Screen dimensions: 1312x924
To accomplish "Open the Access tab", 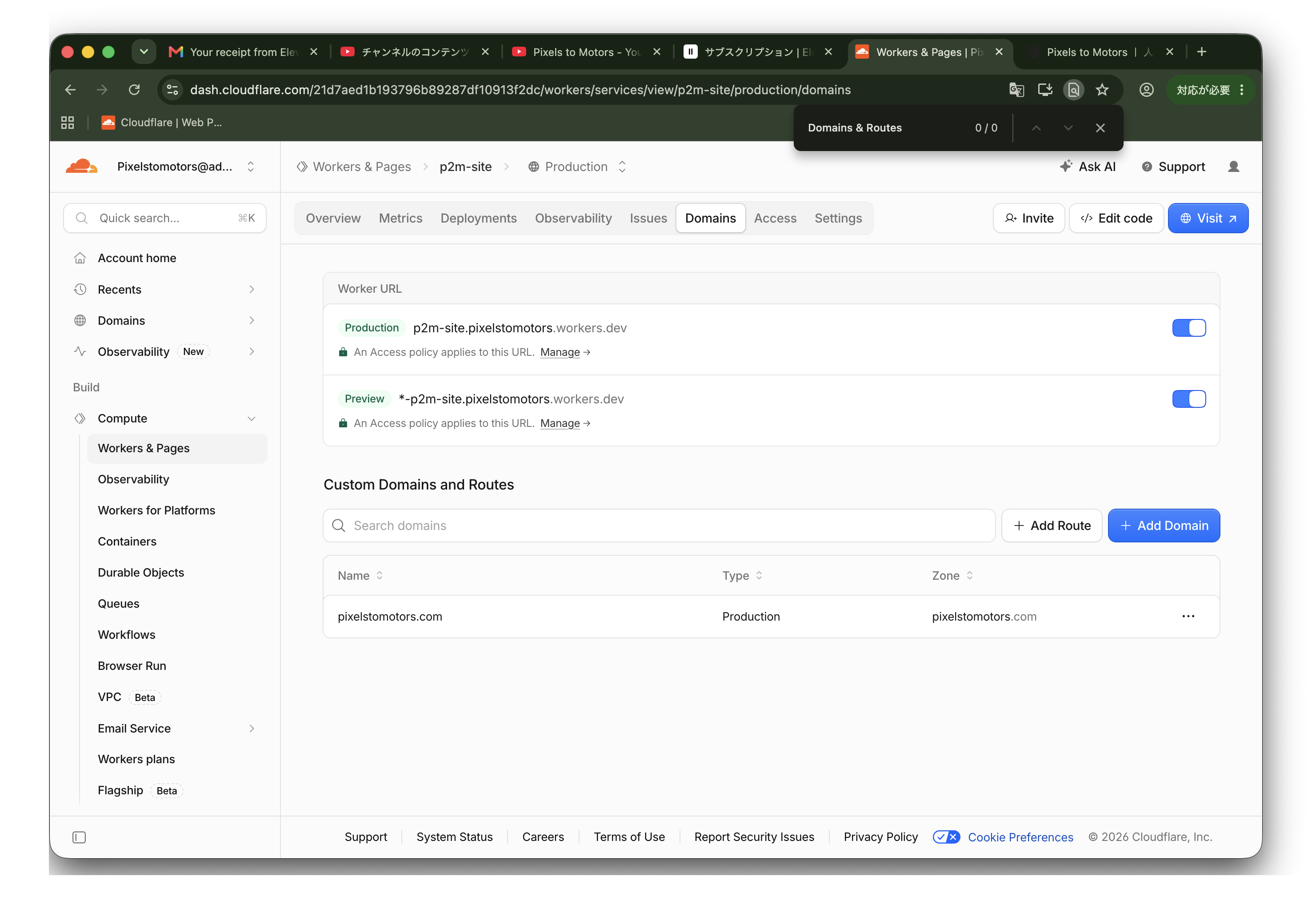I will tap(775, 218).
